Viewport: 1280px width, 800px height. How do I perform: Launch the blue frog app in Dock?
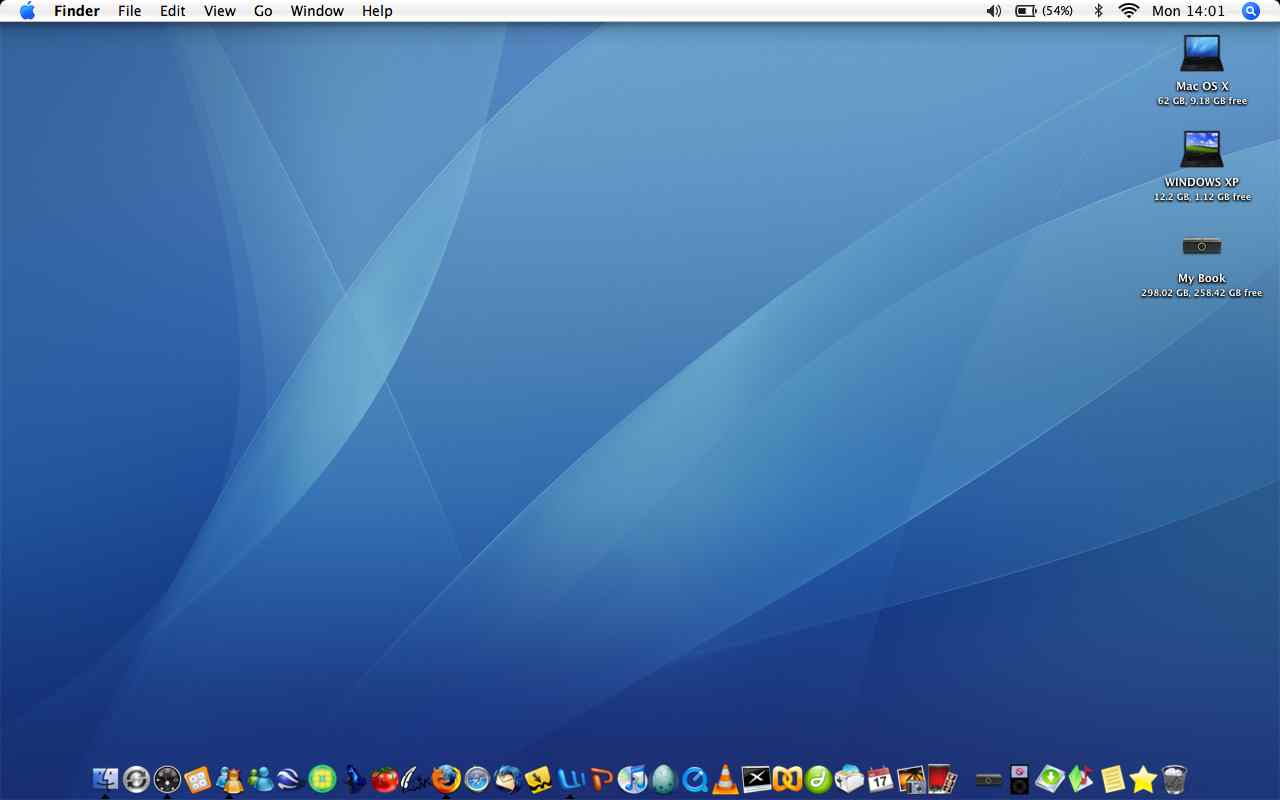pyautogui.click(x=353, y=779)
